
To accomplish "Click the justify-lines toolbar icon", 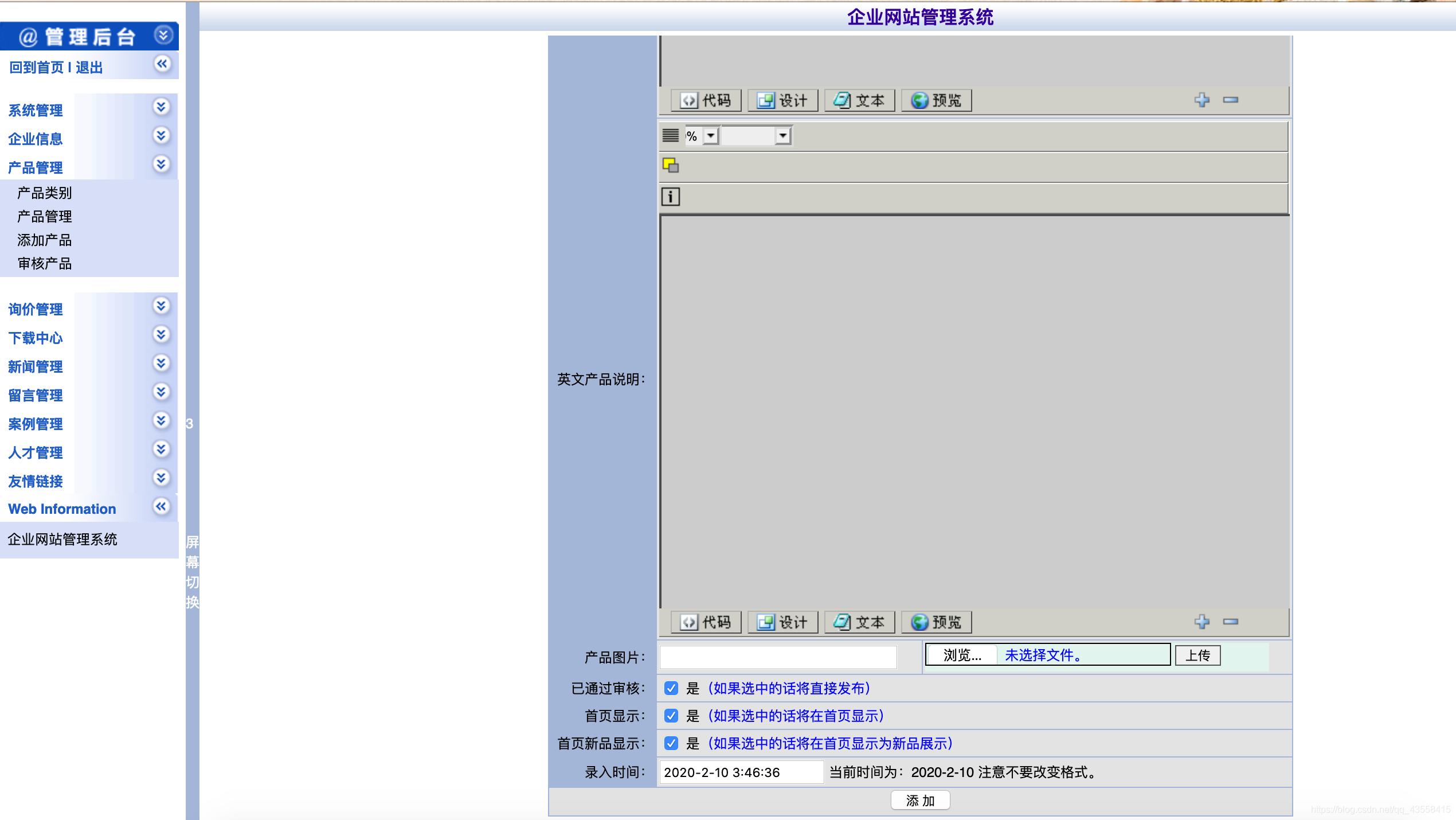I will [x=671, y=136].
